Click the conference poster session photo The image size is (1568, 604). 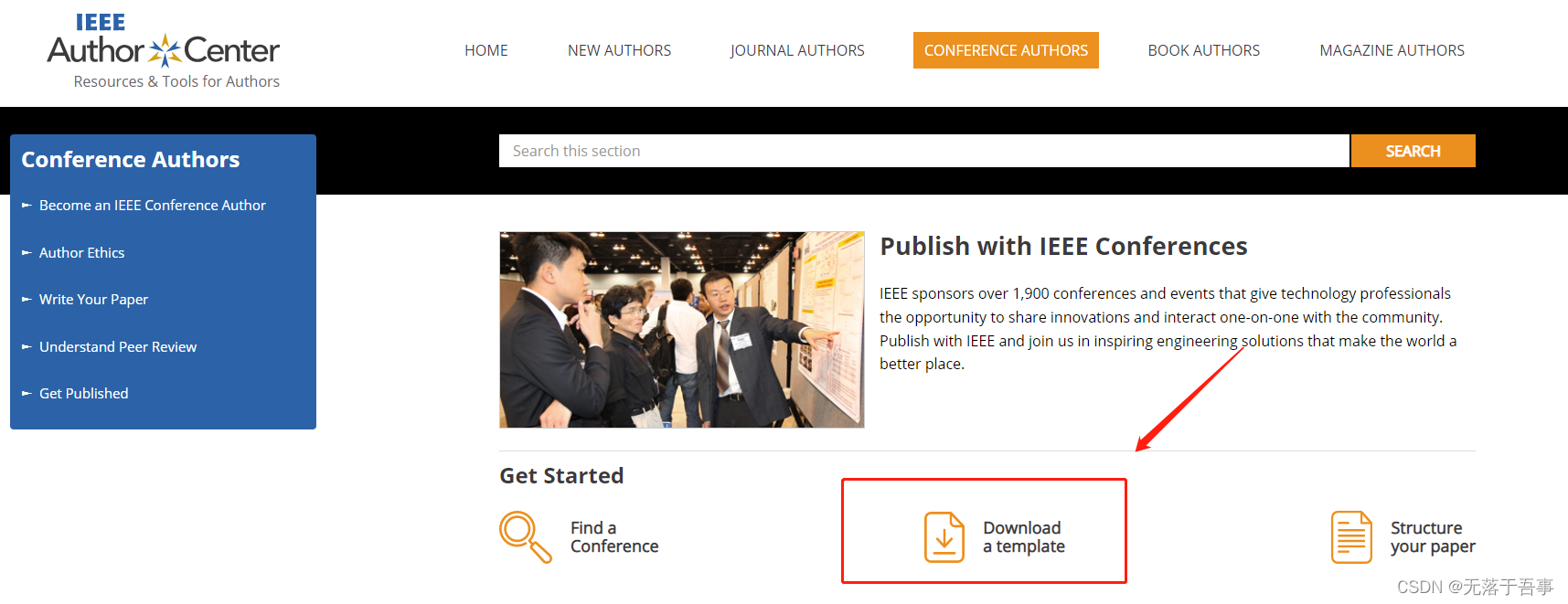click(682, 329)
